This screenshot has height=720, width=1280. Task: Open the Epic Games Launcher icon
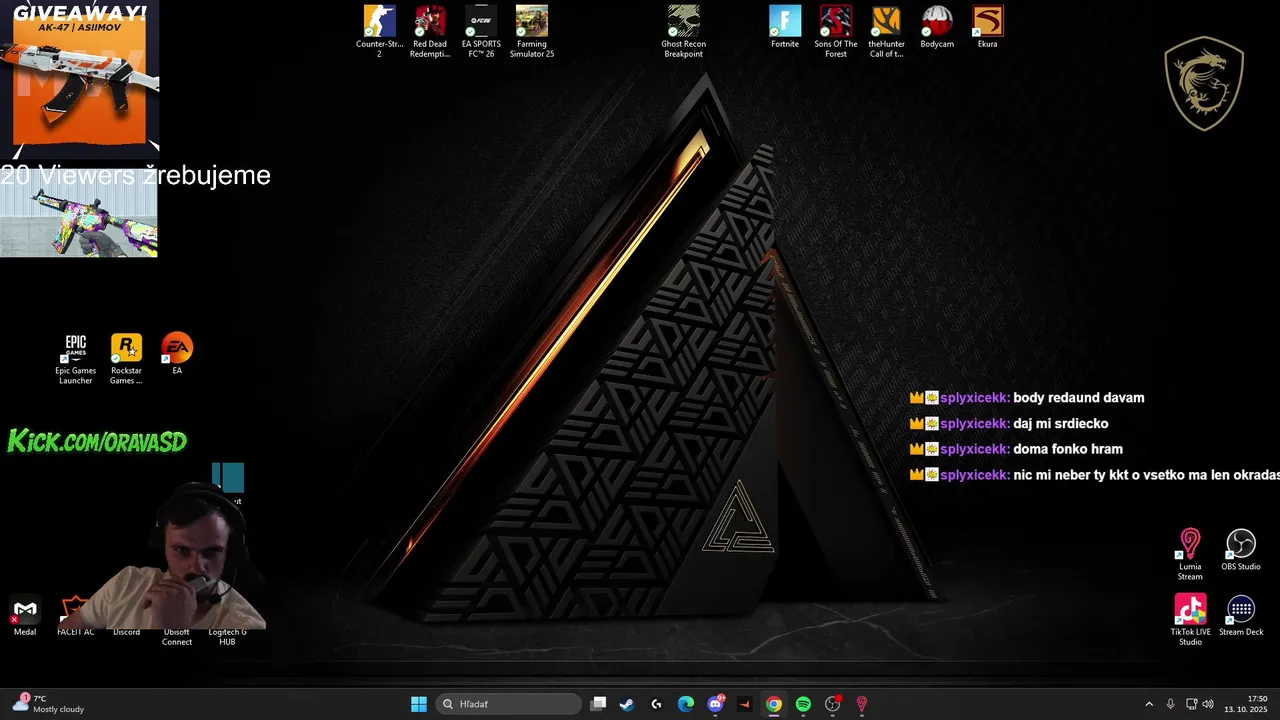[x=76, y=359]
